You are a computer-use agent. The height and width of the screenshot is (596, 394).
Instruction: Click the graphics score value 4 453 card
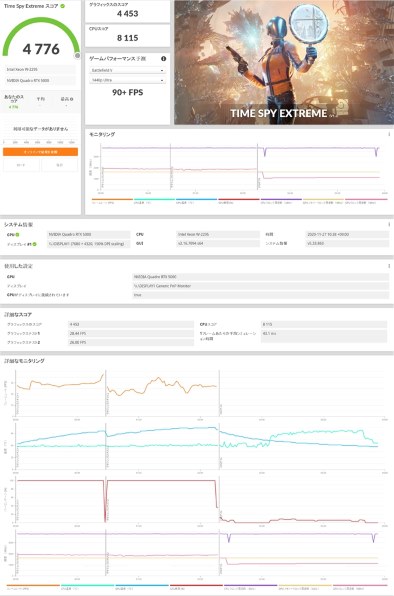tap(127, 12)
